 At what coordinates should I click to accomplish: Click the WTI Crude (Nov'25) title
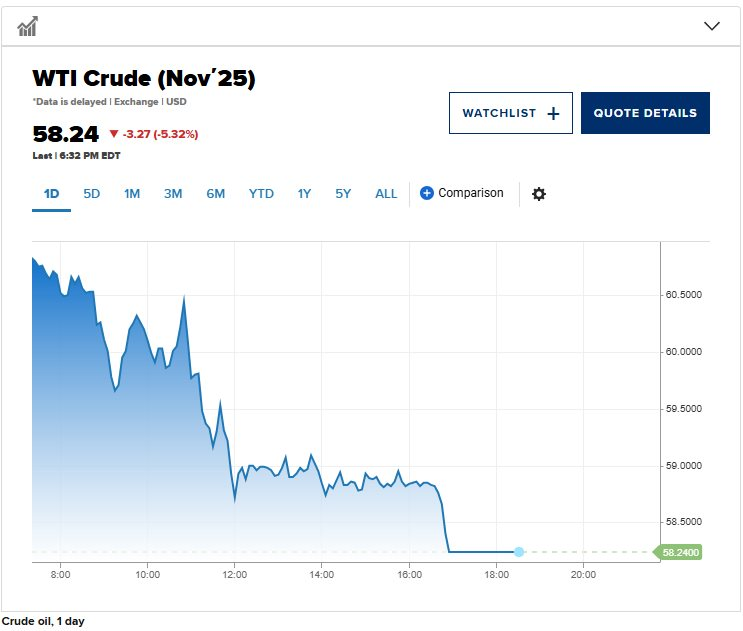coord(143,78)
